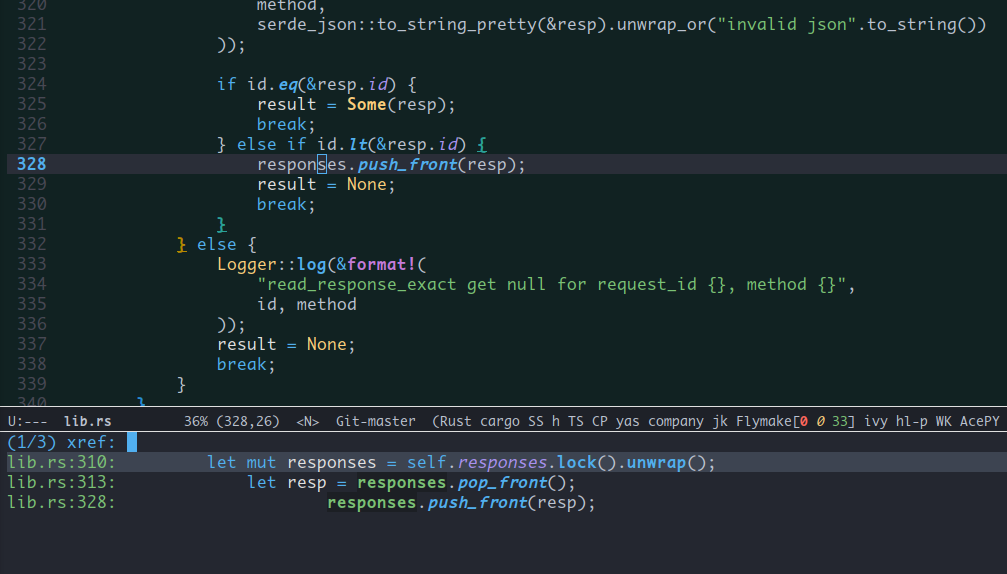The width and height of the screenshot is (1007, 574).
Task: Click the CP minor mode indicator
Action: 600,421
